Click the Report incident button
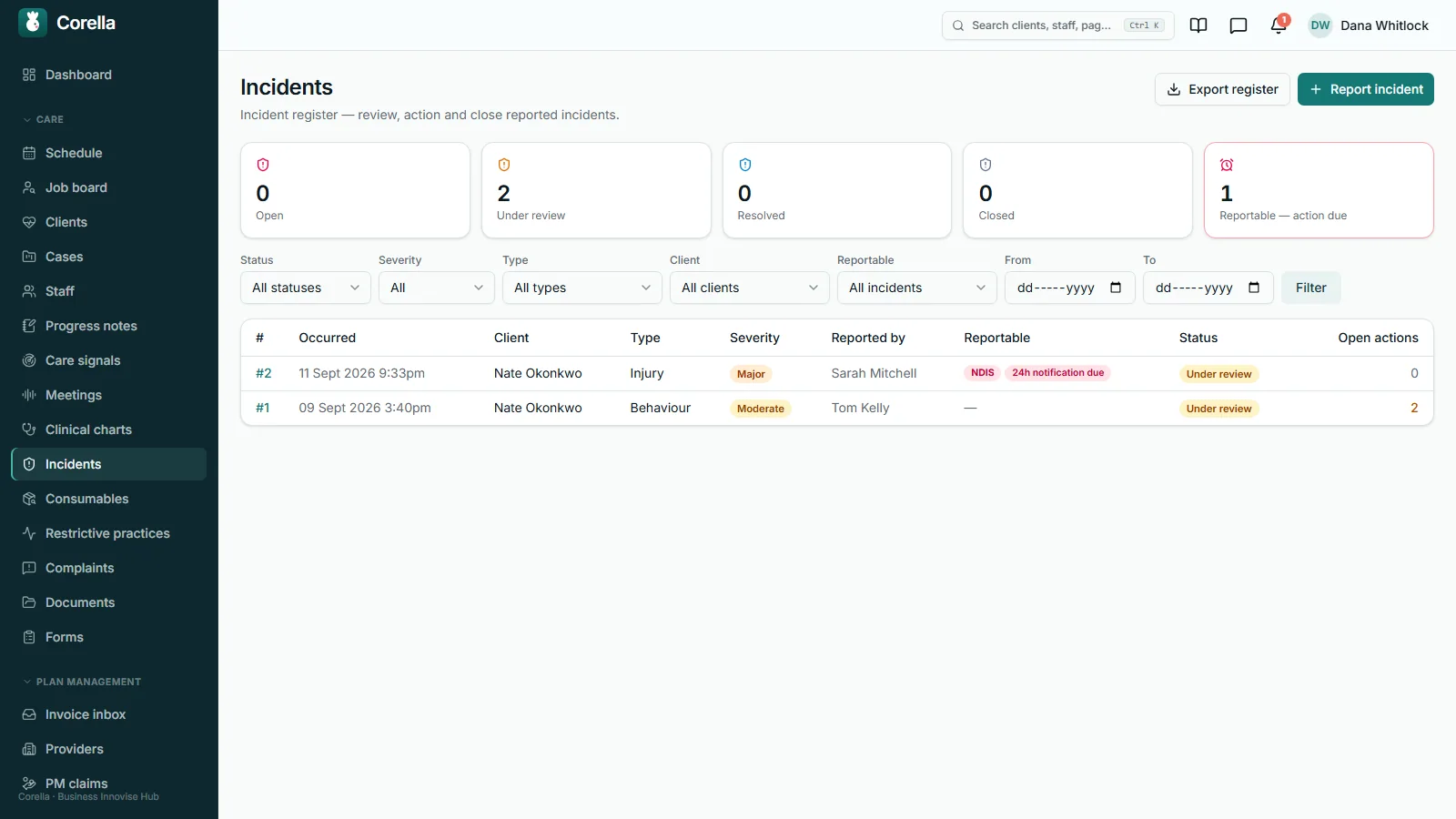This screenshot has width=1456, height=819. [1366, 89]
